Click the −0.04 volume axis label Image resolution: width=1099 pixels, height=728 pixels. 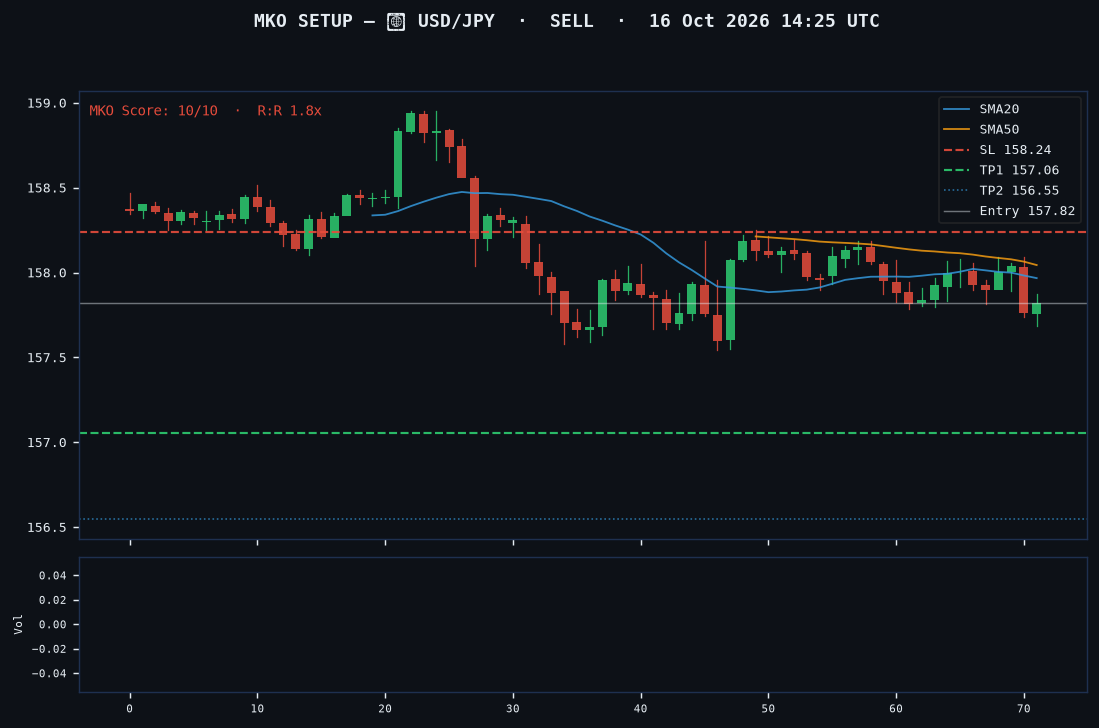coord(49,674)
